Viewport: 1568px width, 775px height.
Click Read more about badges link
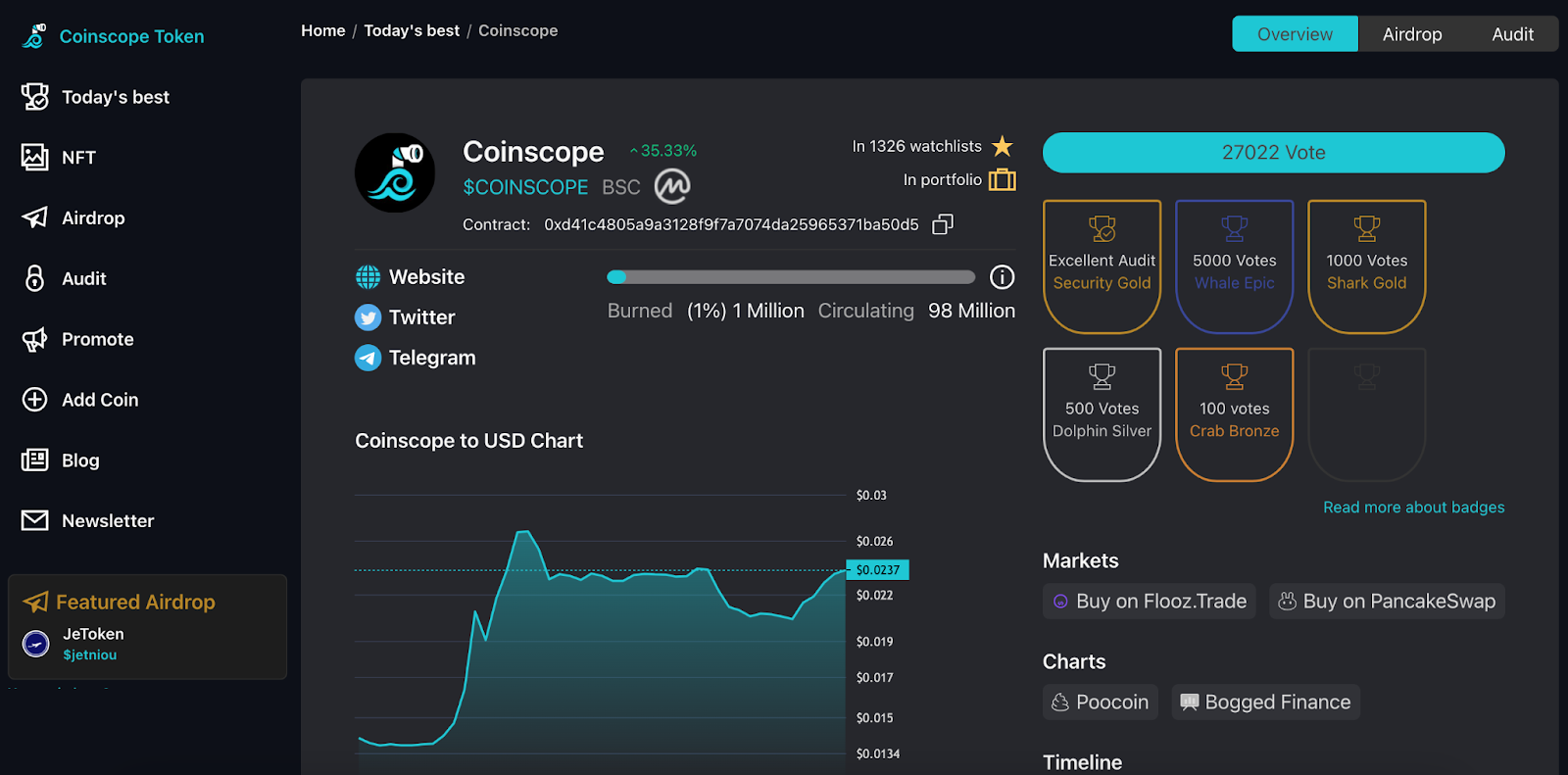[1413, 508]
